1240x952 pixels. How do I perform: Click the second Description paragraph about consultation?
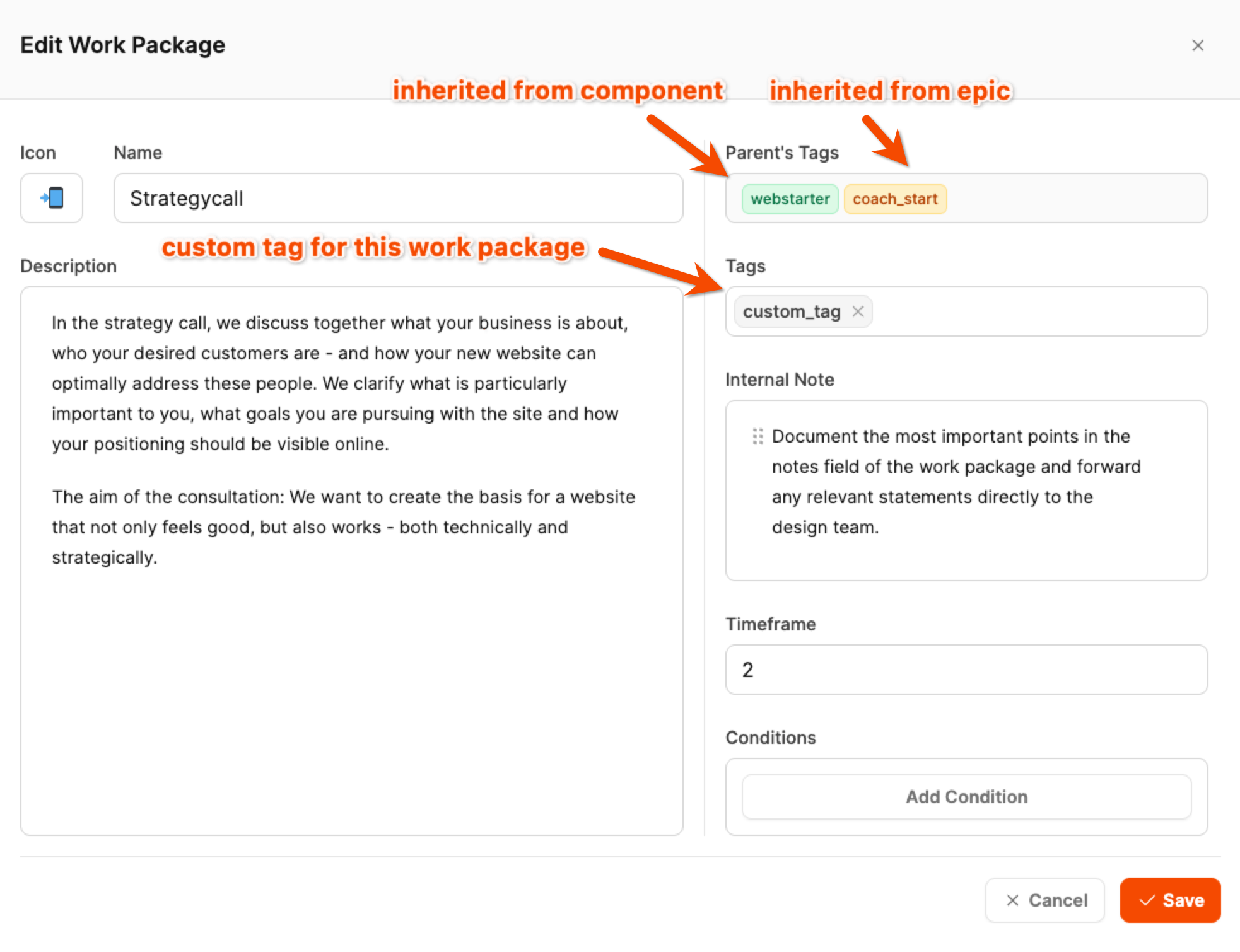point(343,527)
